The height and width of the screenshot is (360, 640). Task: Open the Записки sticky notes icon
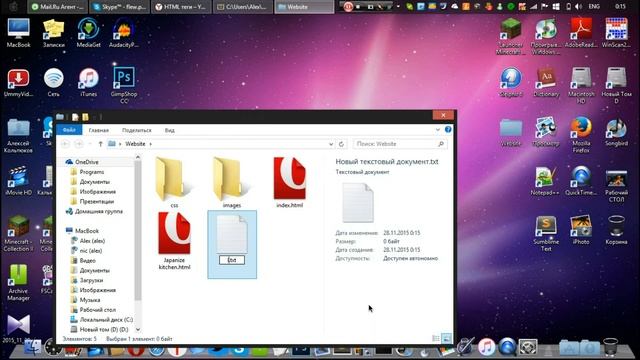[x=53, y=33]
